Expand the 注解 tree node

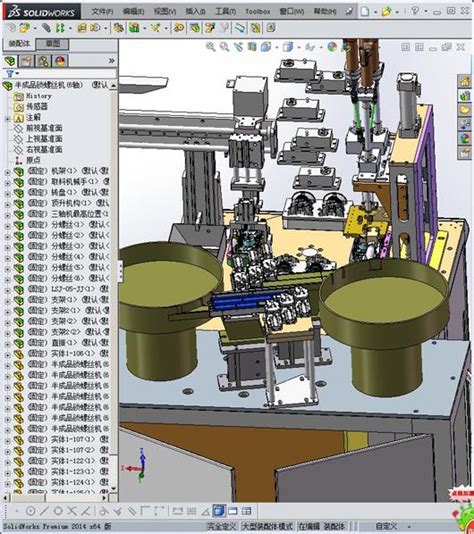coord(7,119)
